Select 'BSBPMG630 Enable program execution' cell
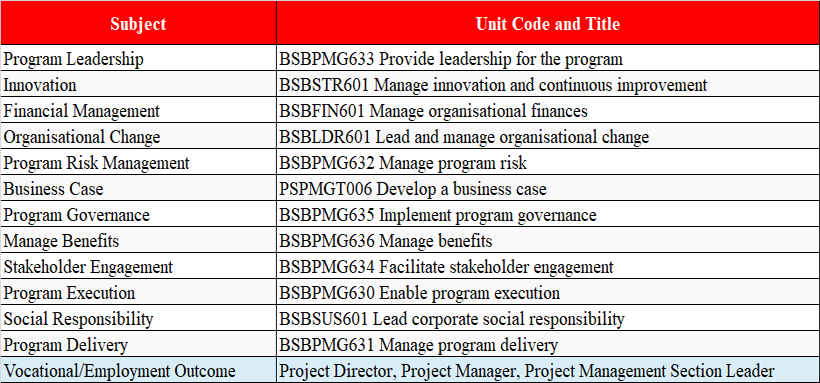Image resolution: width=820 pixels, height=383 pixels. [x=548, y=292]
